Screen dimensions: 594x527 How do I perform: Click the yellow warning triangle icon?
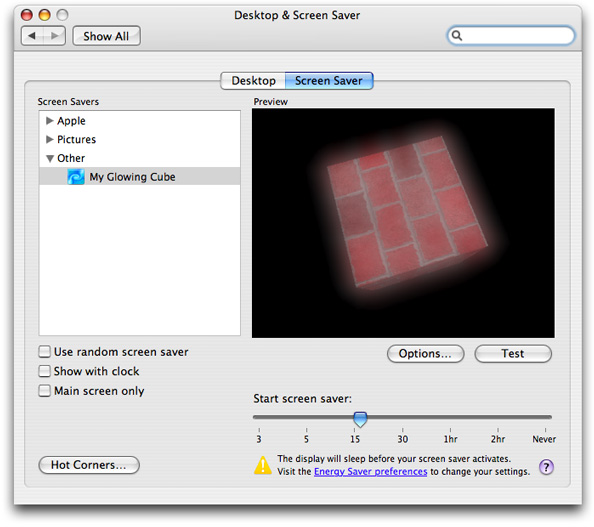pos(263,465)
